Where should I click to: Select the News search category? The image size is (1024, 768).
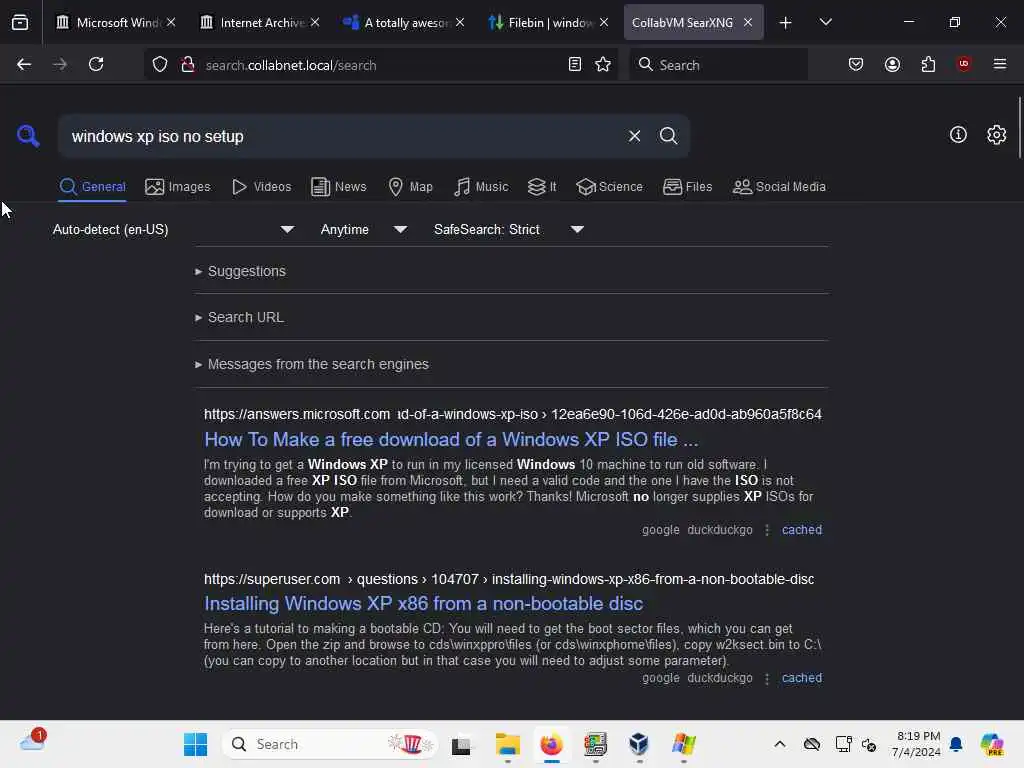click(x=339, y=187)
